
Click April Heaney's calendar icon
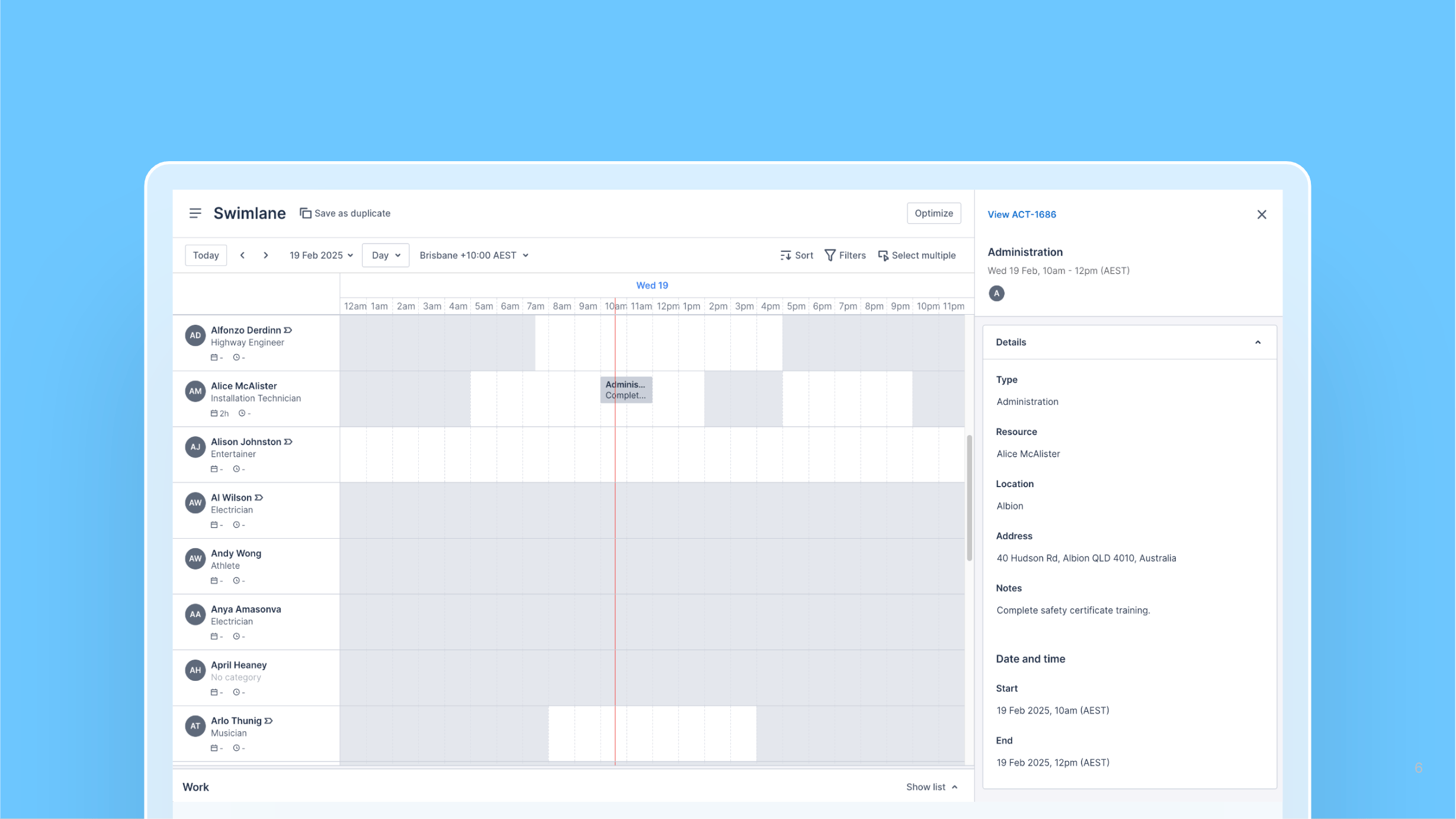click(x=214, y=692)
